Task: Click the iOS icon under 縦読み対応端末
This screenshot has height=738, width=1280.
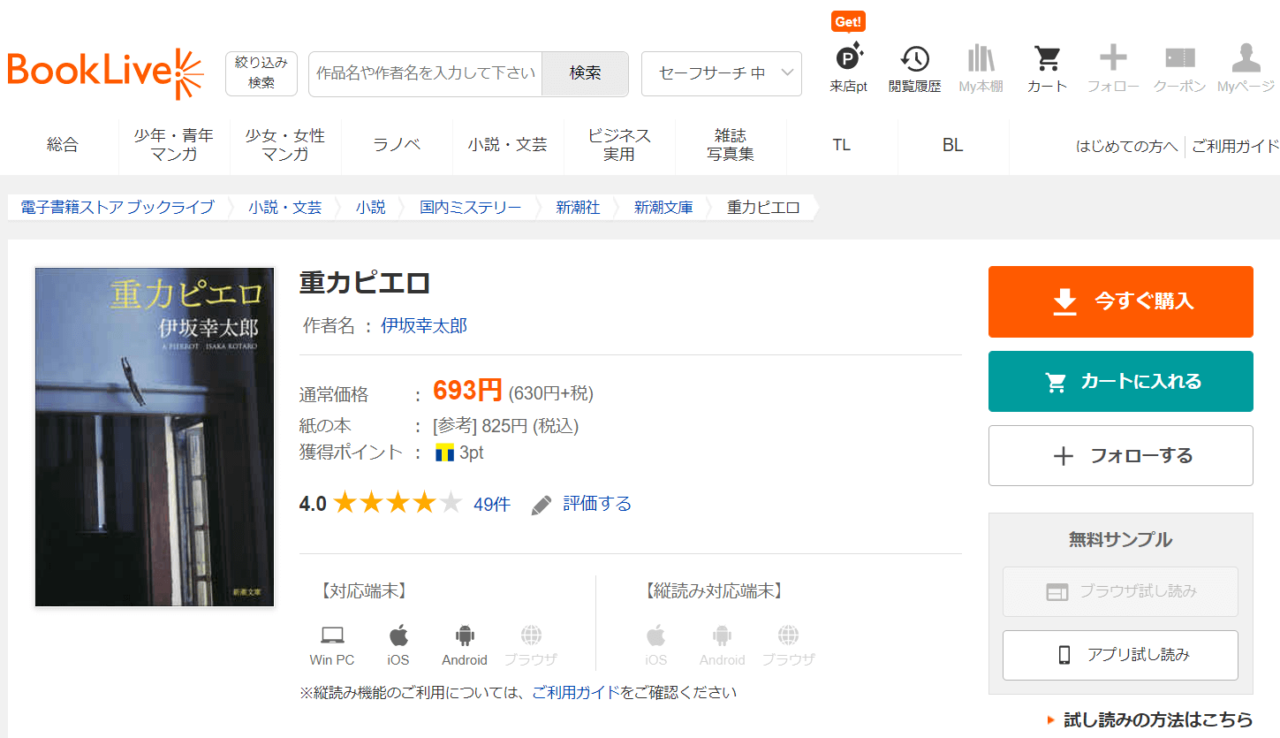Action: (x=656, y=635)
